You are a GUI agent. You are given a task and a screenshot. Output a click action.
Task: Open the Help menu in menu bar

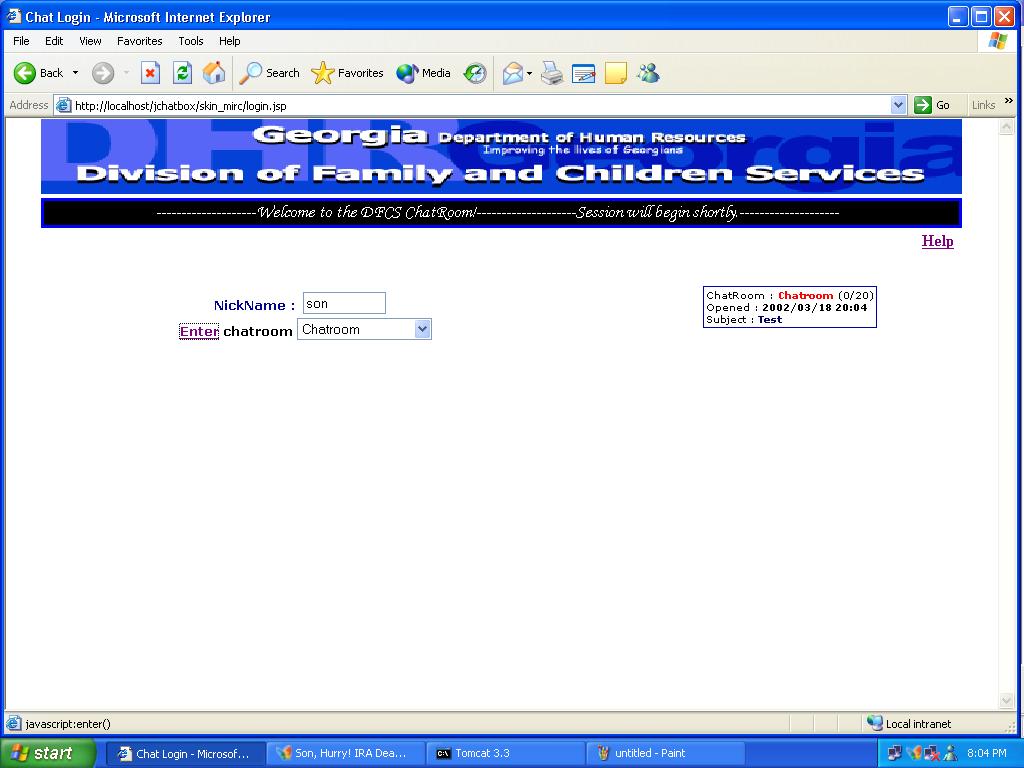point(229,41)
